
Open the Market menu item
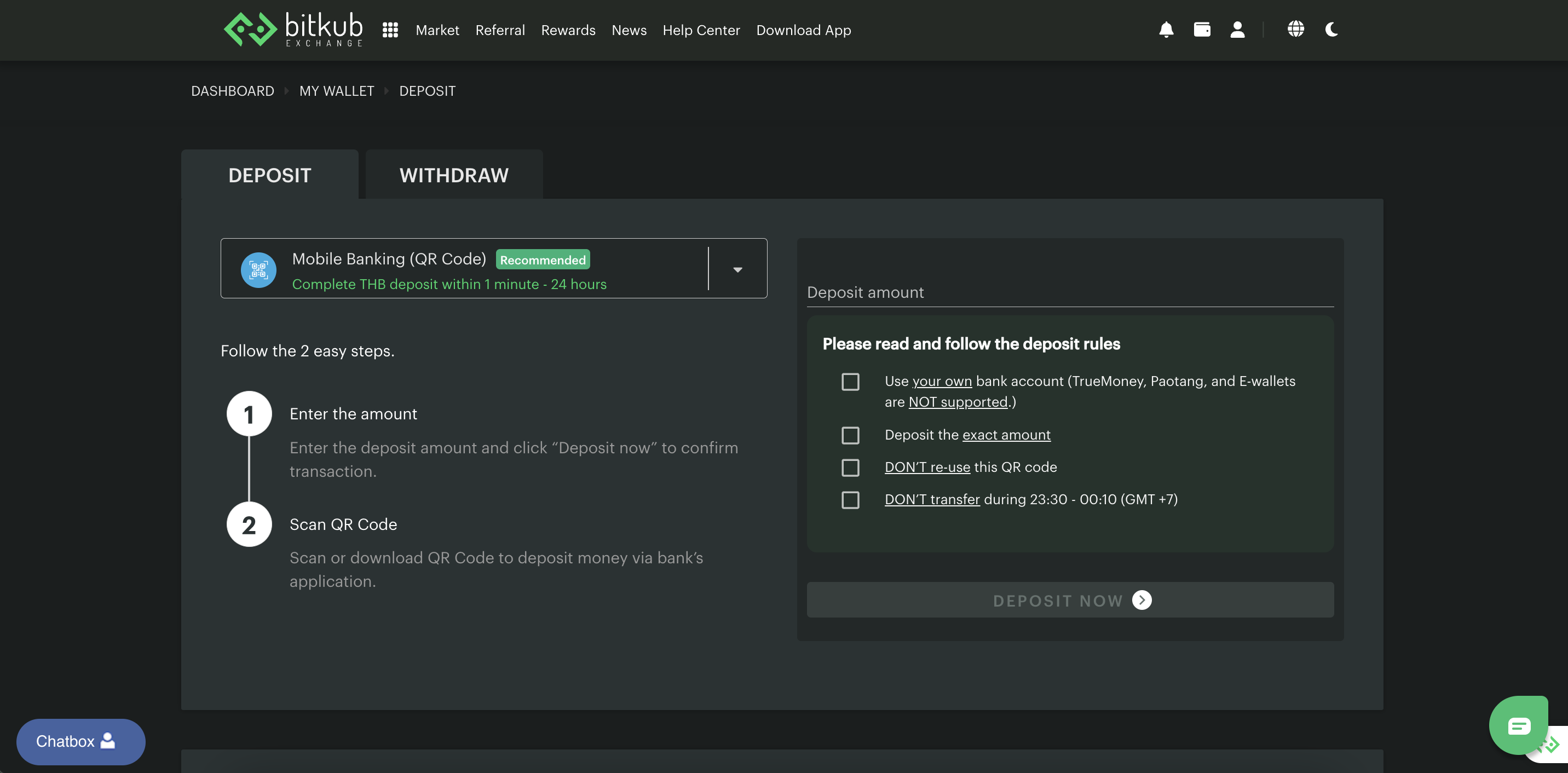click(437, 30)
